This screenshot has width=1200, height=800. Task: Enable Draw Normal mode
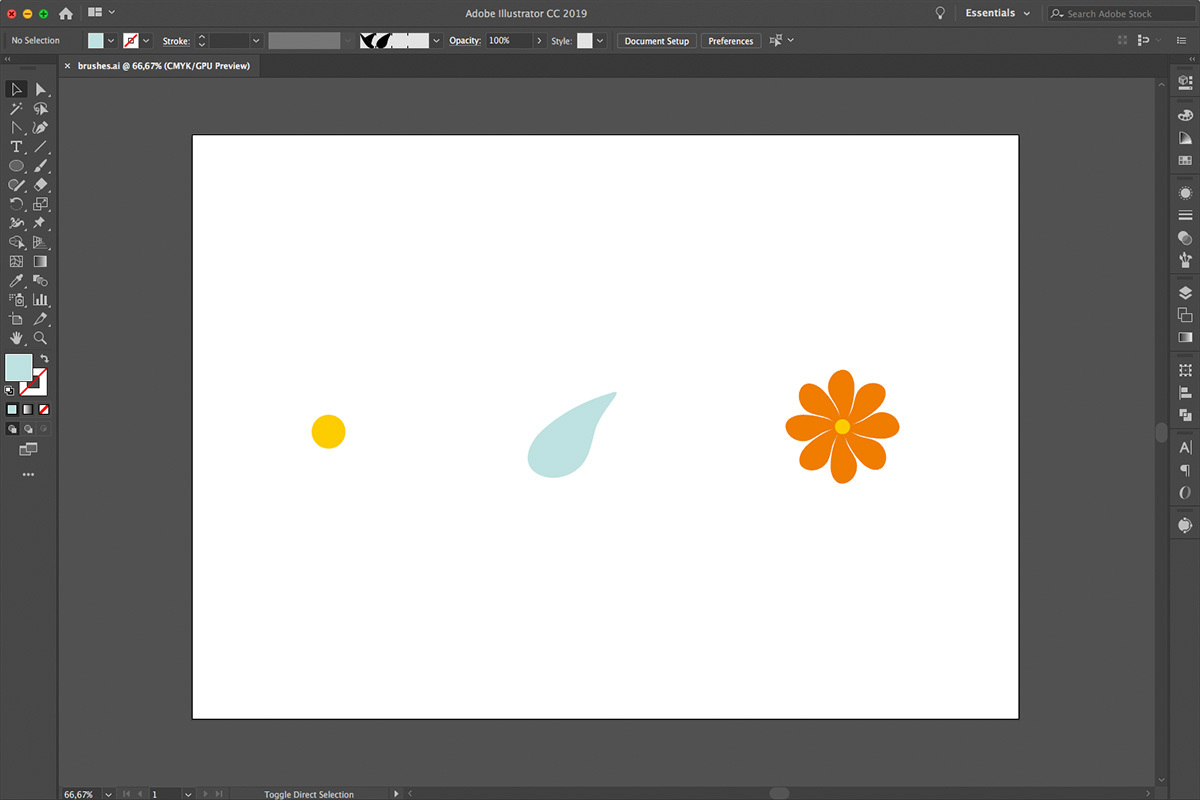12,428
